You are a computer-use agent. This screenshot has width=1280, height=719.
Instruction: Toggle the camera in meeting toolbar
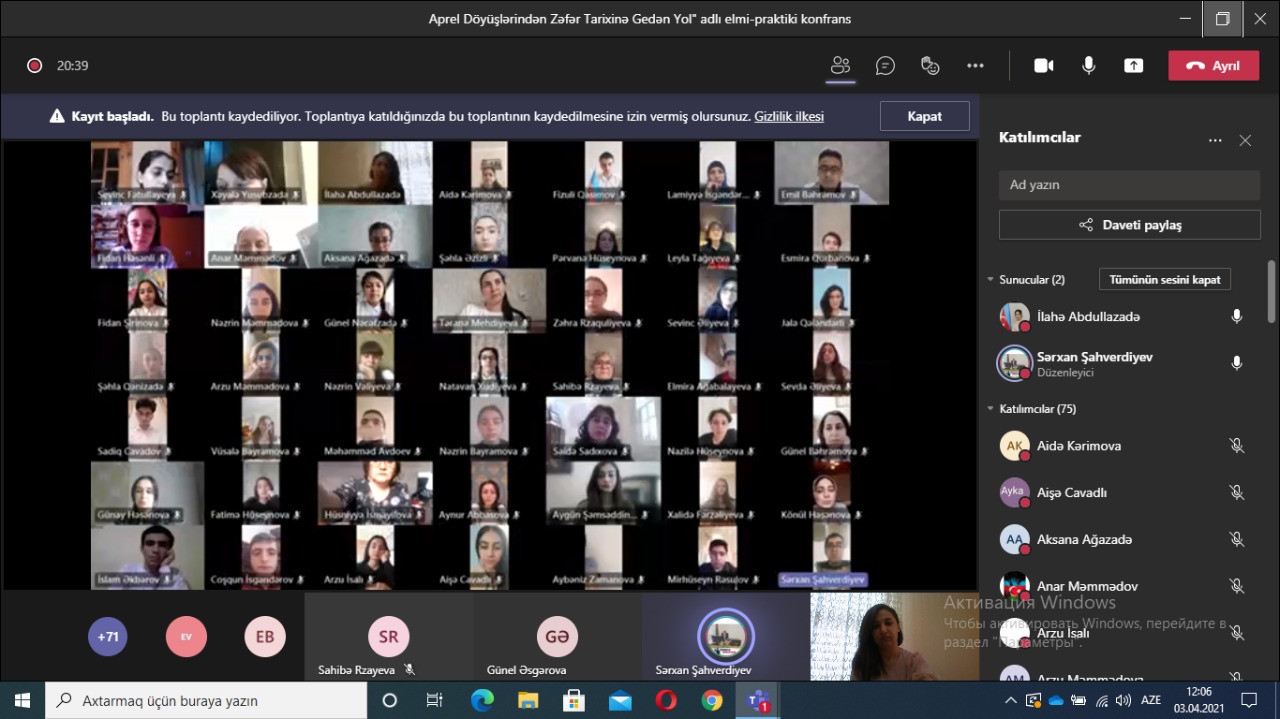click(1043, 66)
